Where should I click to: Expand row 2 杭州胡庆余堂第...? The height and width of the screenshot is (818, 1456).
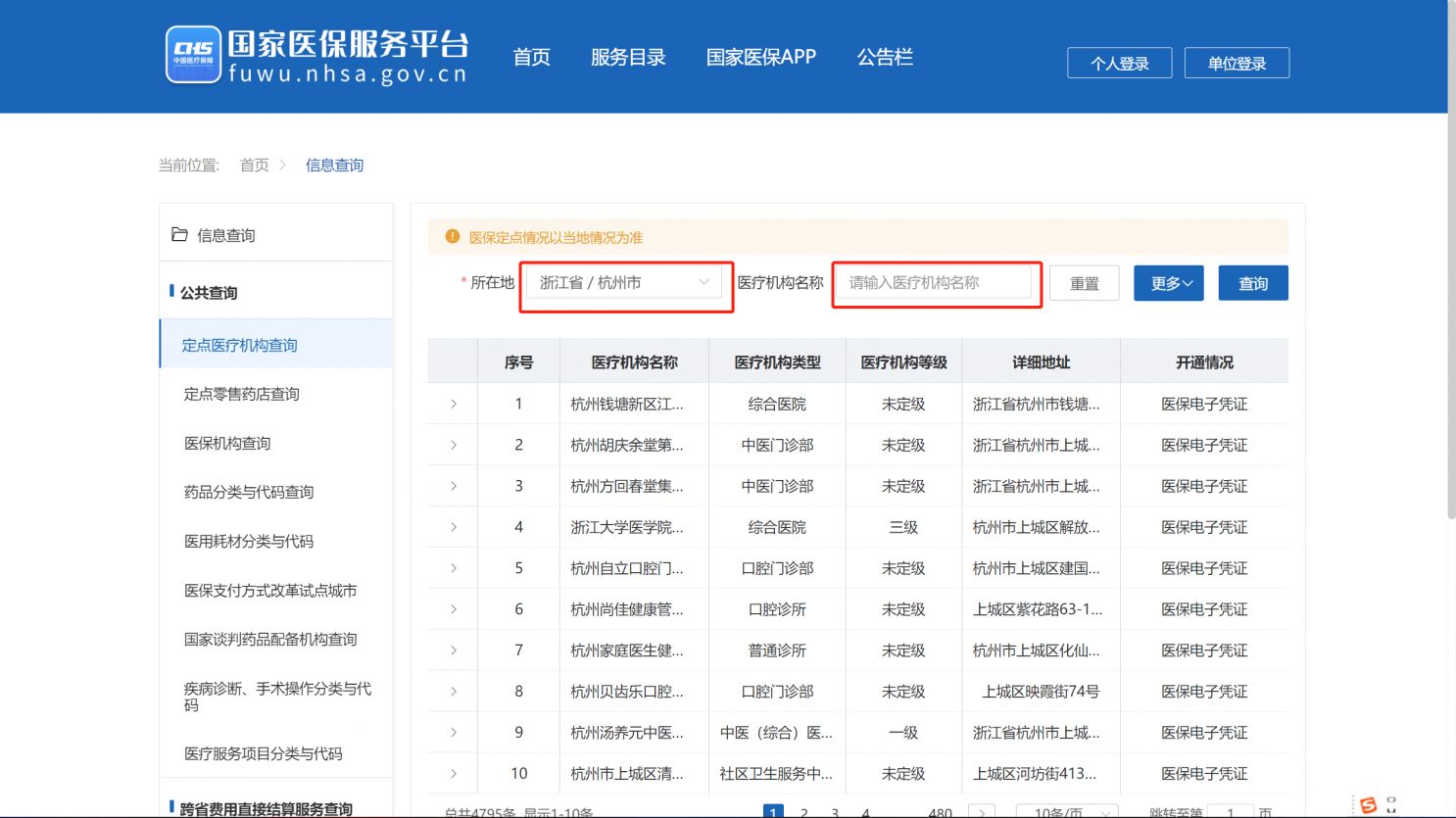pos(454,445)
